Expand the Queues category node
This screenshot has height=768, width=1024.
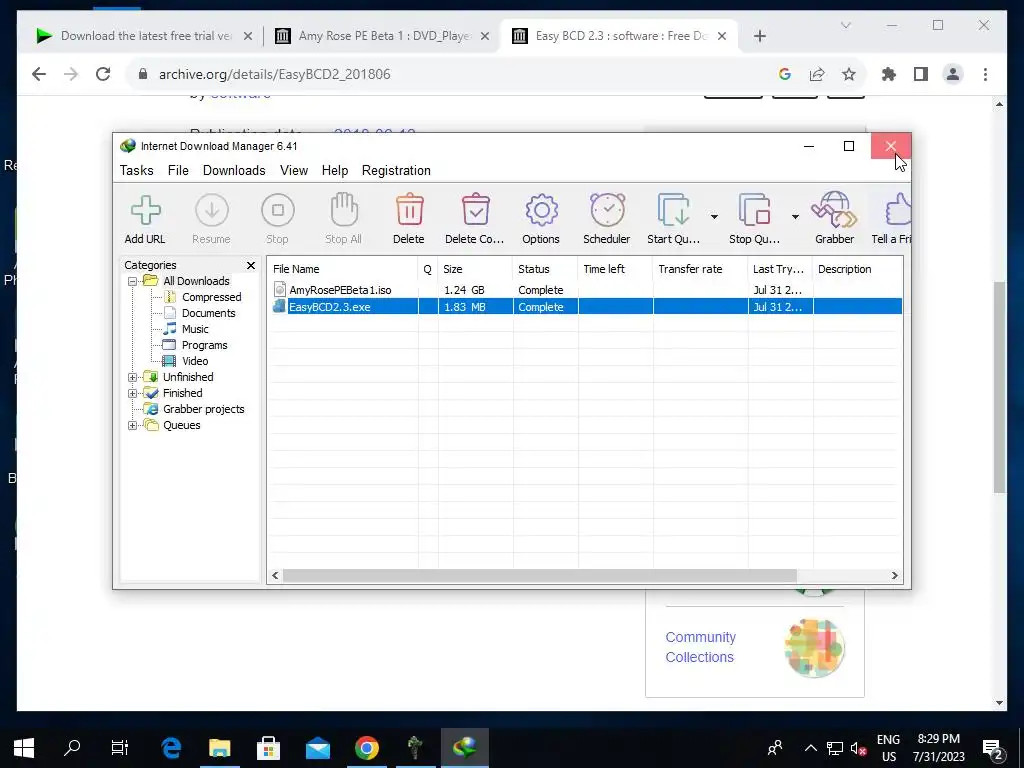pos(133,425)
